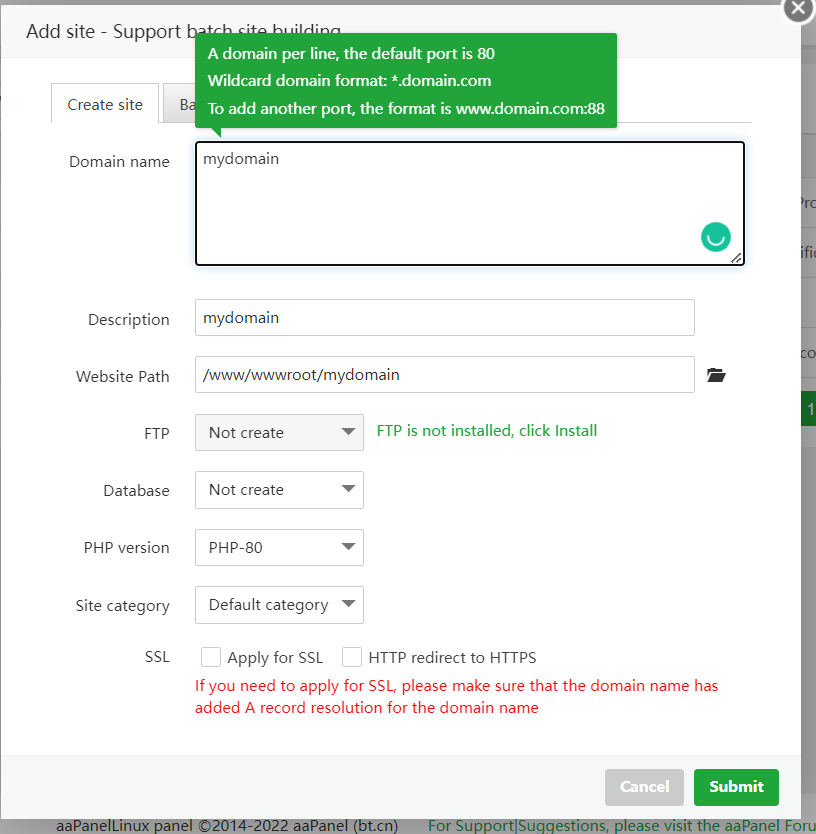Tick HTTP redirect to HTTPS checkbox
Image resolution: width=816 pixels, height=834 pixels.
(352, 658)
